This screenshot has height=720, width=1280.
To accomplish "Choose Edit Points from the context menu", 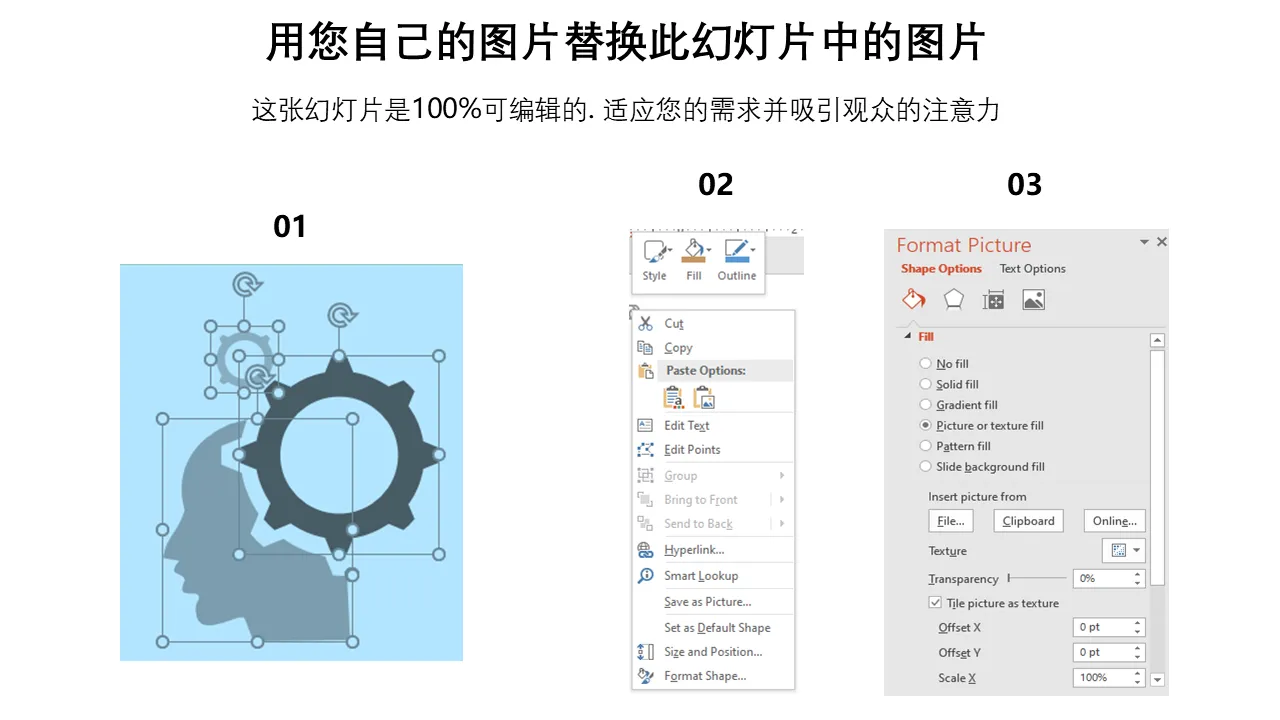I will (692, 449).
